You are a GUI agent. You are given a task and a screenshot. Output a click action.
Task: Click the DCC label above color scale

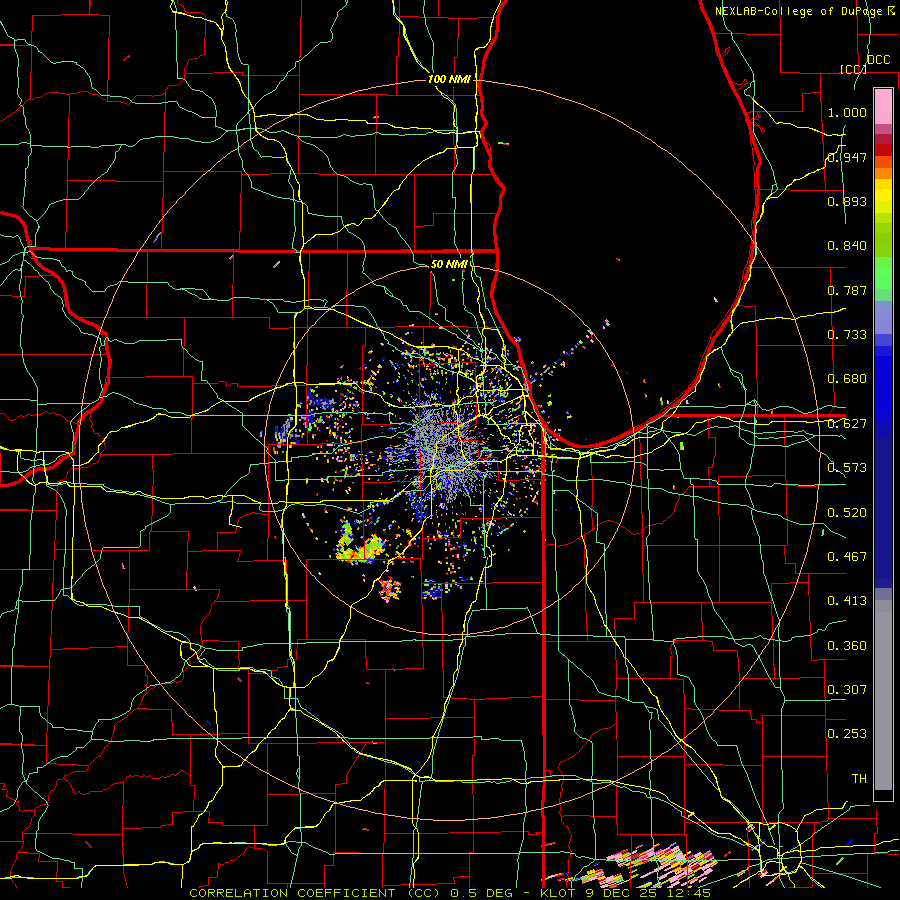tap(878, 60)
